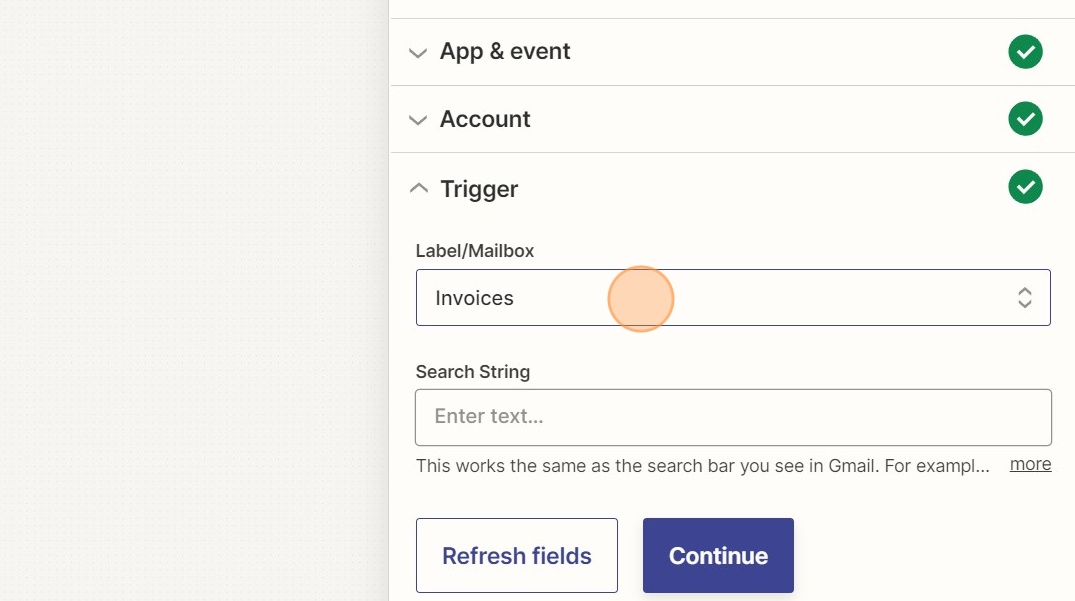
Task: Click the Refresh fields button
Action: click(x=516, y=555)
